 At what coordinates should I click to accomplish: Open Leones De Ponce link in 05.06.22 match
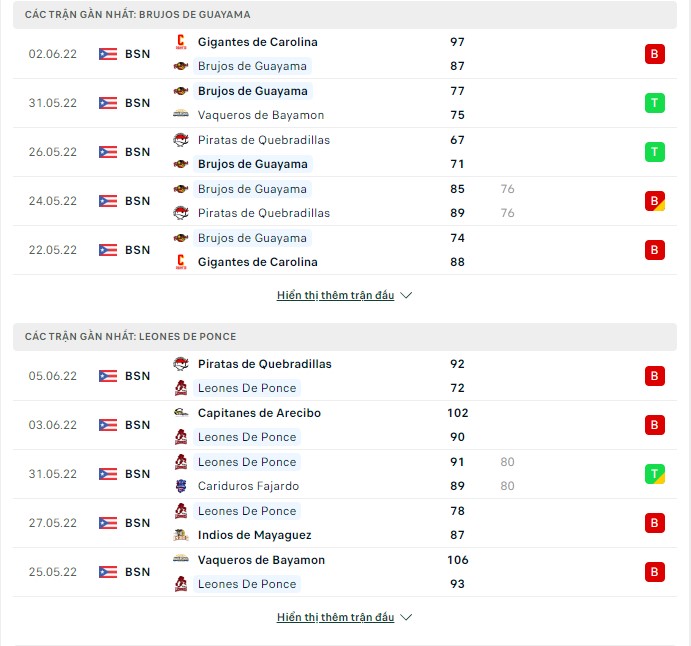point(247,388)
